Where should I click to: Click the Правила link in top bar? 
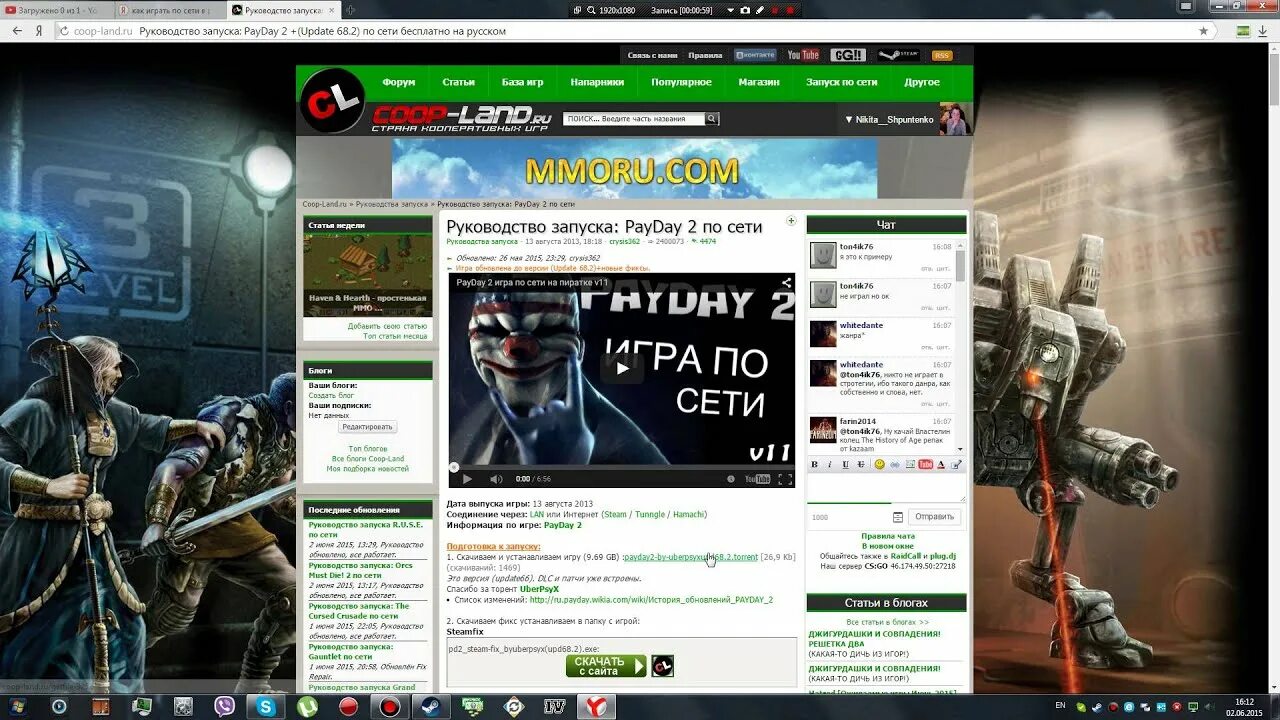tap(705, 55)
